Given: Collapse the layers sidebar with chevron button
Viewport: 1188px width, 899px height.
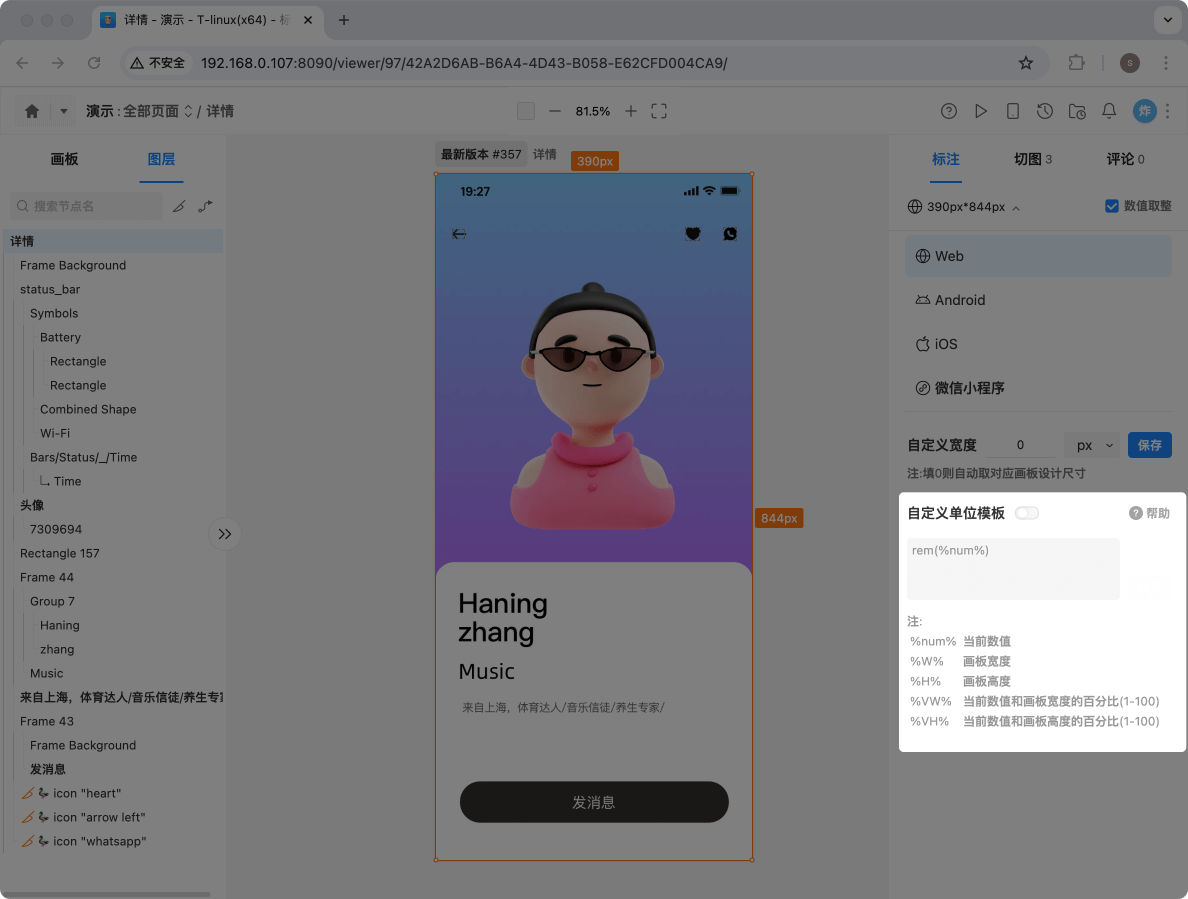Looking at the screenshot, I should click(x=224, y=533).
